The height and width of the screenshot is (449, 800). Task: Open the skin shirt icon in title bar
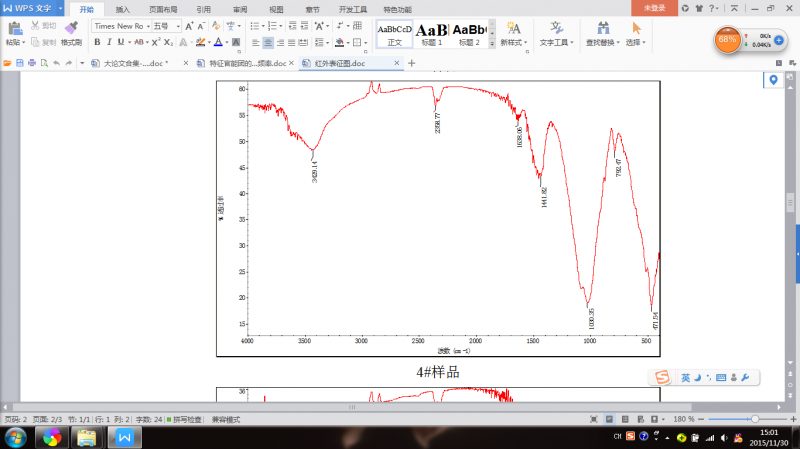coord(699,8)
